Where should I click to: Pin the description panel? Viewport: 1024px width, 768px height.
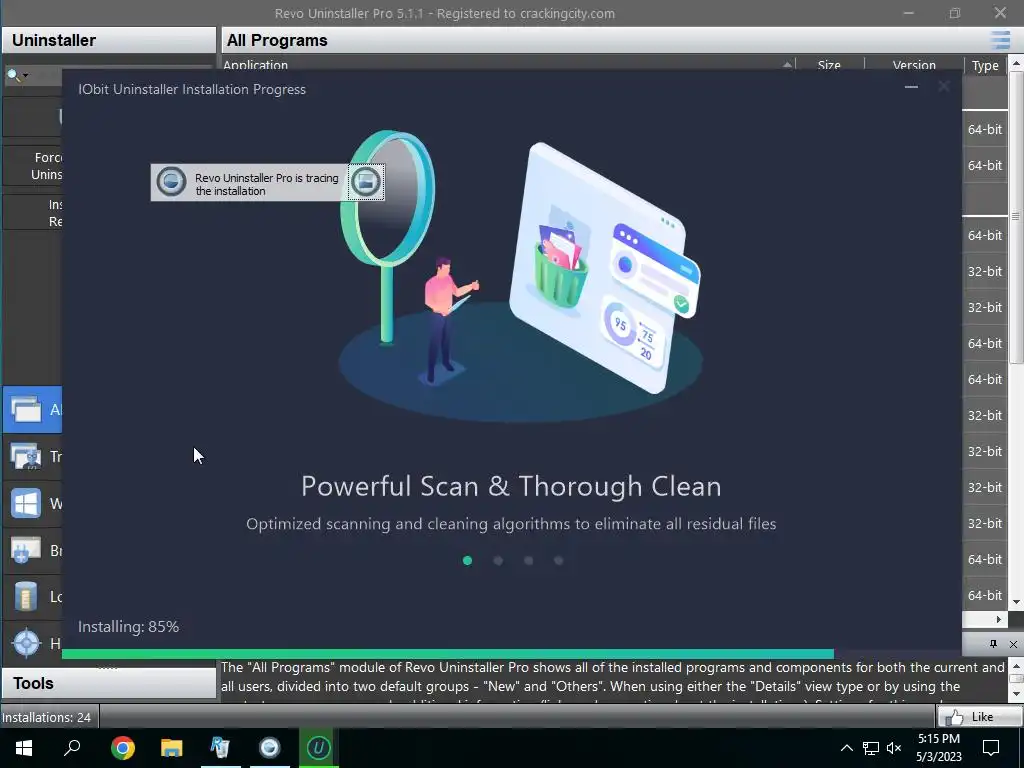(993, 644)
